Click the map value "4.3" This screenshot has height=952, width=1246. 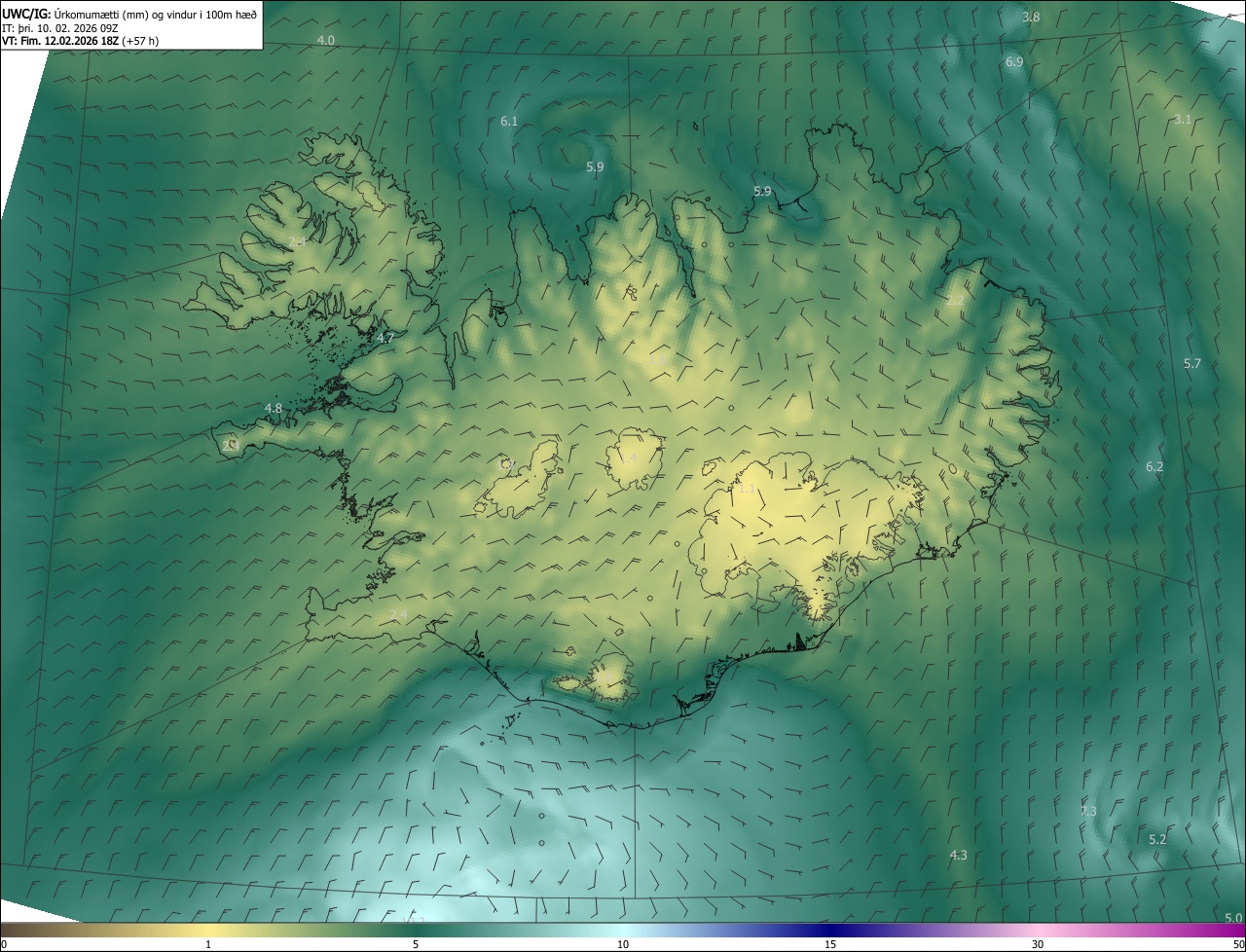tap(959, 855)
